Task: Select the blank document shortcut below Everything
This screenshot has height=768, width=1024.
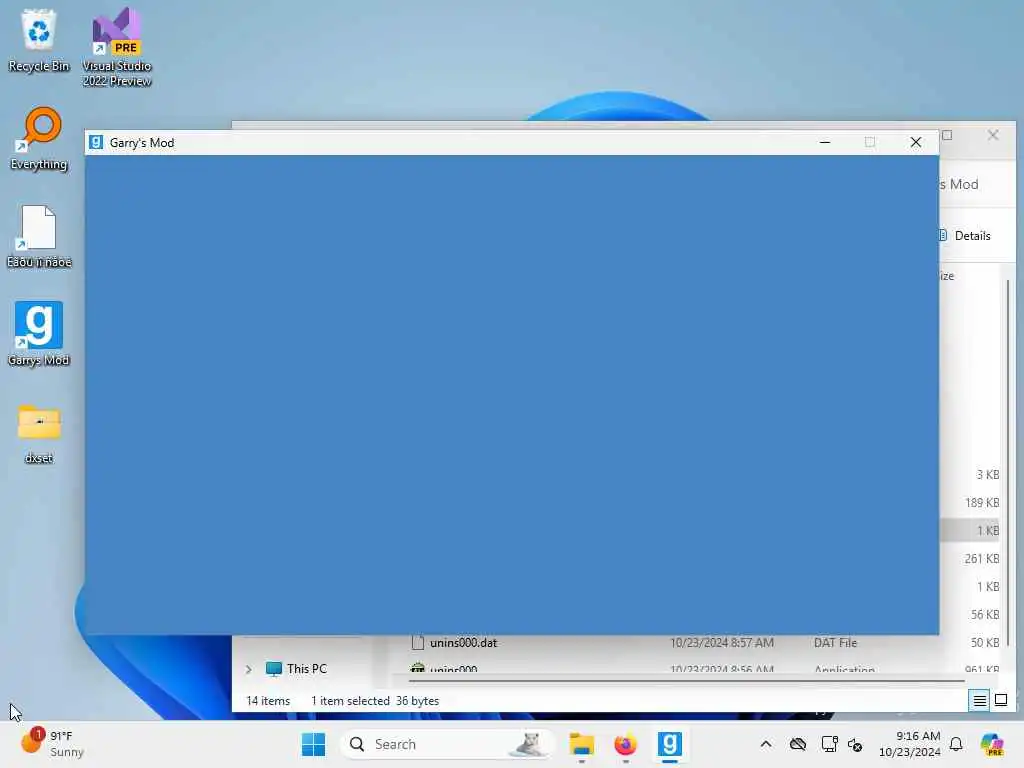Action: point(39,236)
